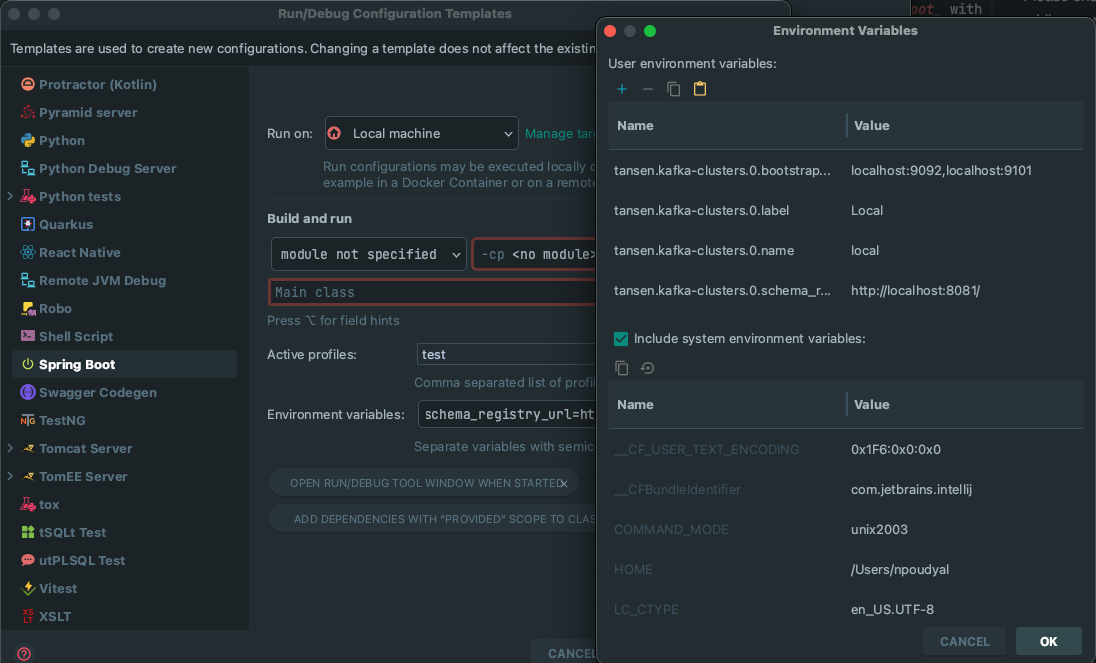Image resolution: width=1096 pixels, height=663 pixels.
Task: Remove the selected environment variable
Action: tap(647, 89)
